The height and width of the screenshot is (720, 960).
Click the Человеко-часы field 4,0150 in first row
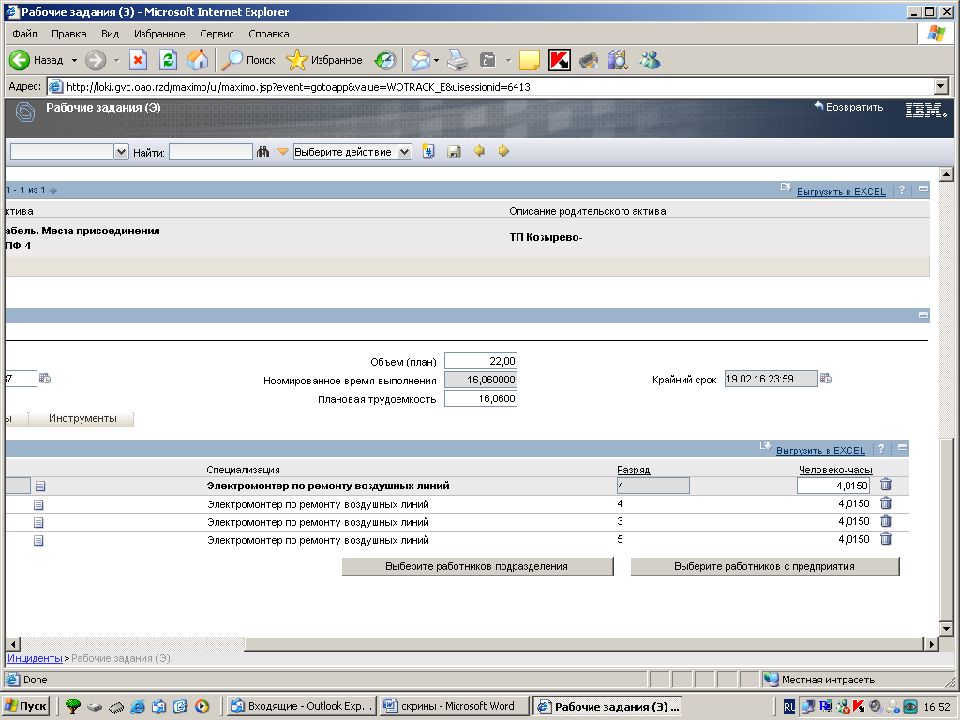tap(833, 486)
